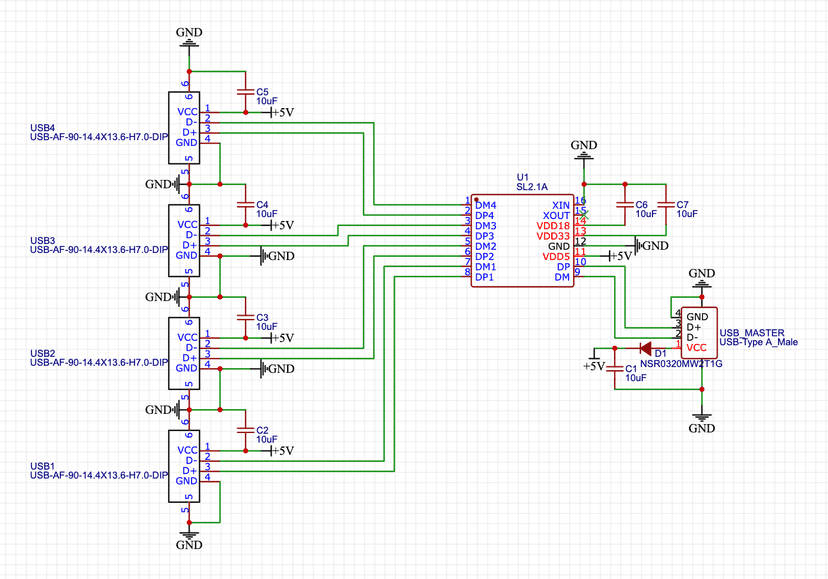Screen dimensions: 828x579
Task: Select the C2 capacitor symbol
Action: tap(244, 429)
